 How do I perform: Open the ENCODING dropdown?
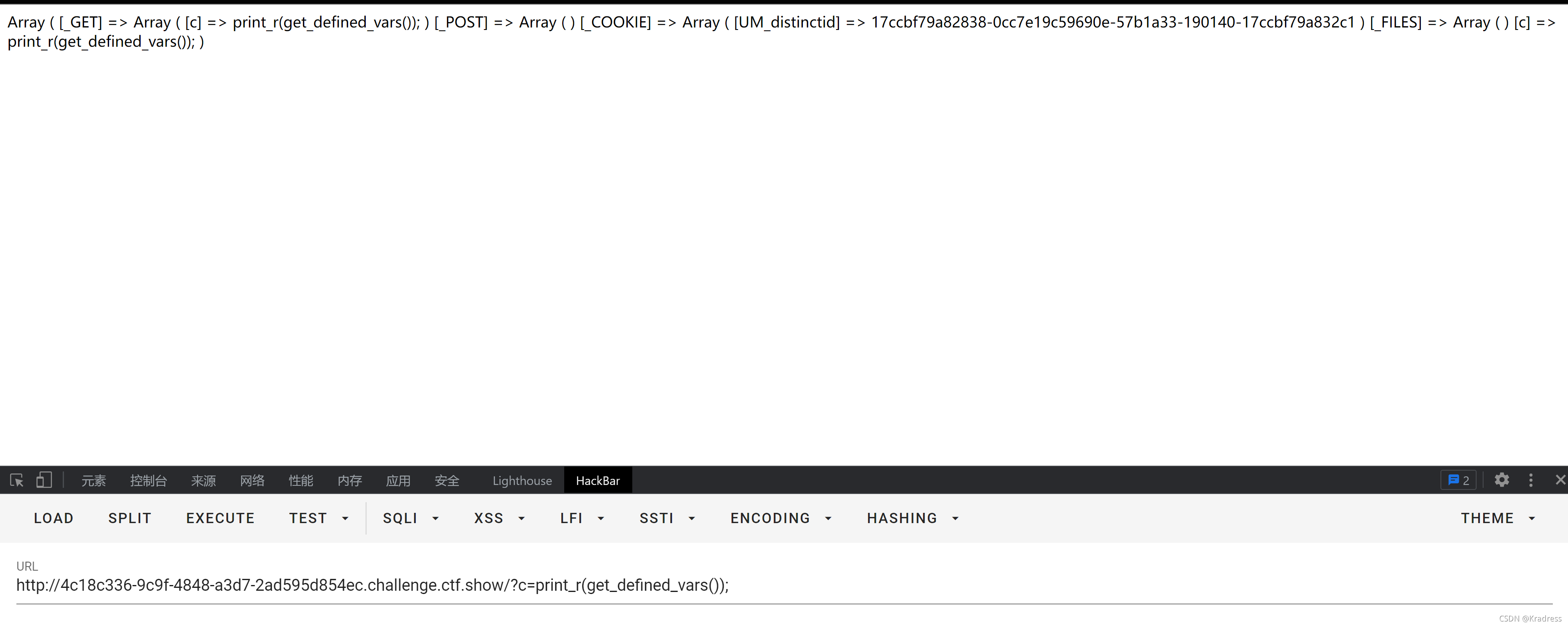pyautogui.click(x=781, y=518)
